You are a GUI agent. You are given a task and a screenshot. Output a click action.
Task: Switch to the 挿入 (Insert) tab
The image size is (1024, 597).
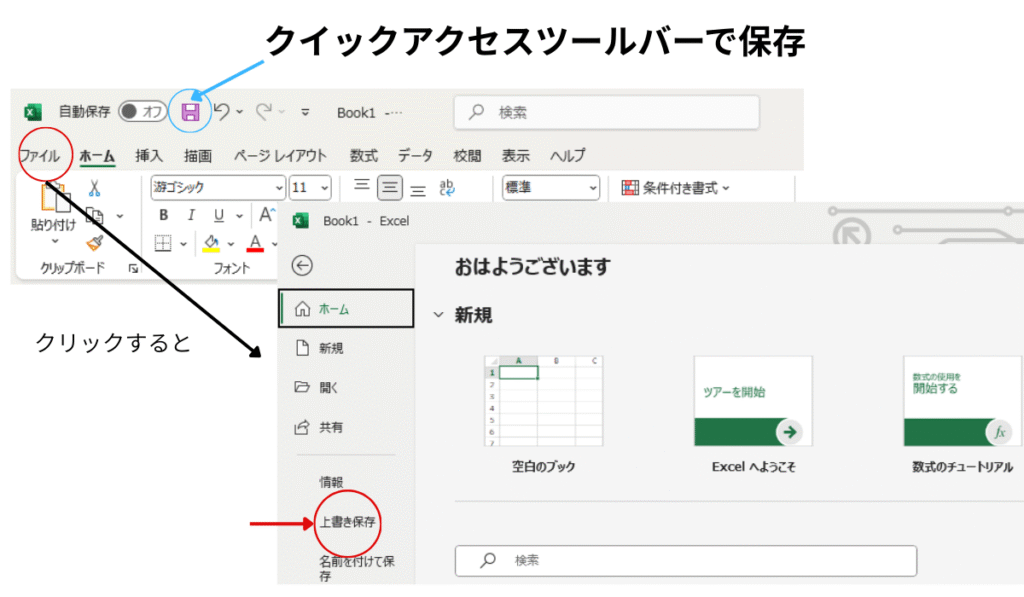click(149, 156)
